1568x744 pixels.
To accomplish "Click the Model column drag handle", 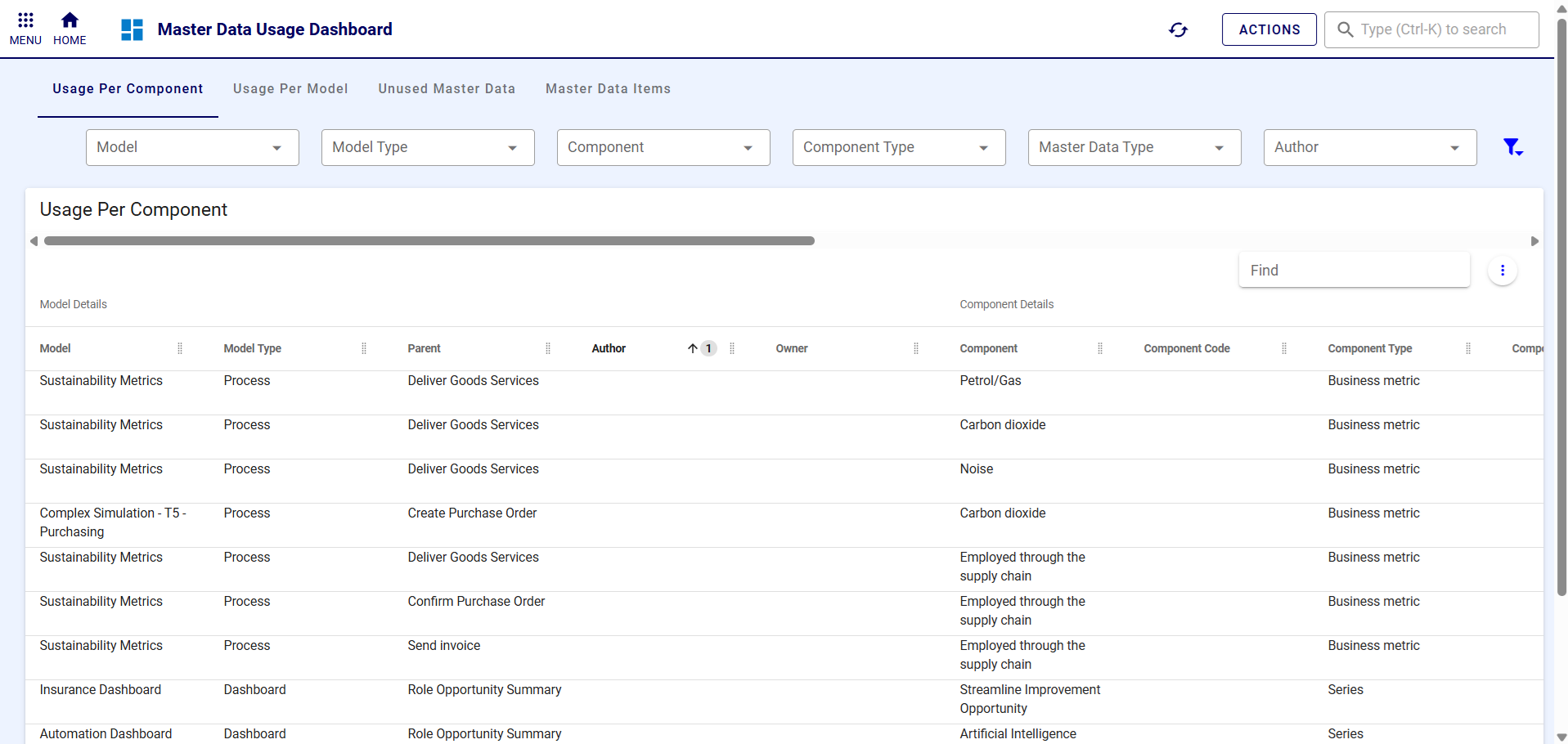I will pos(180,348).
